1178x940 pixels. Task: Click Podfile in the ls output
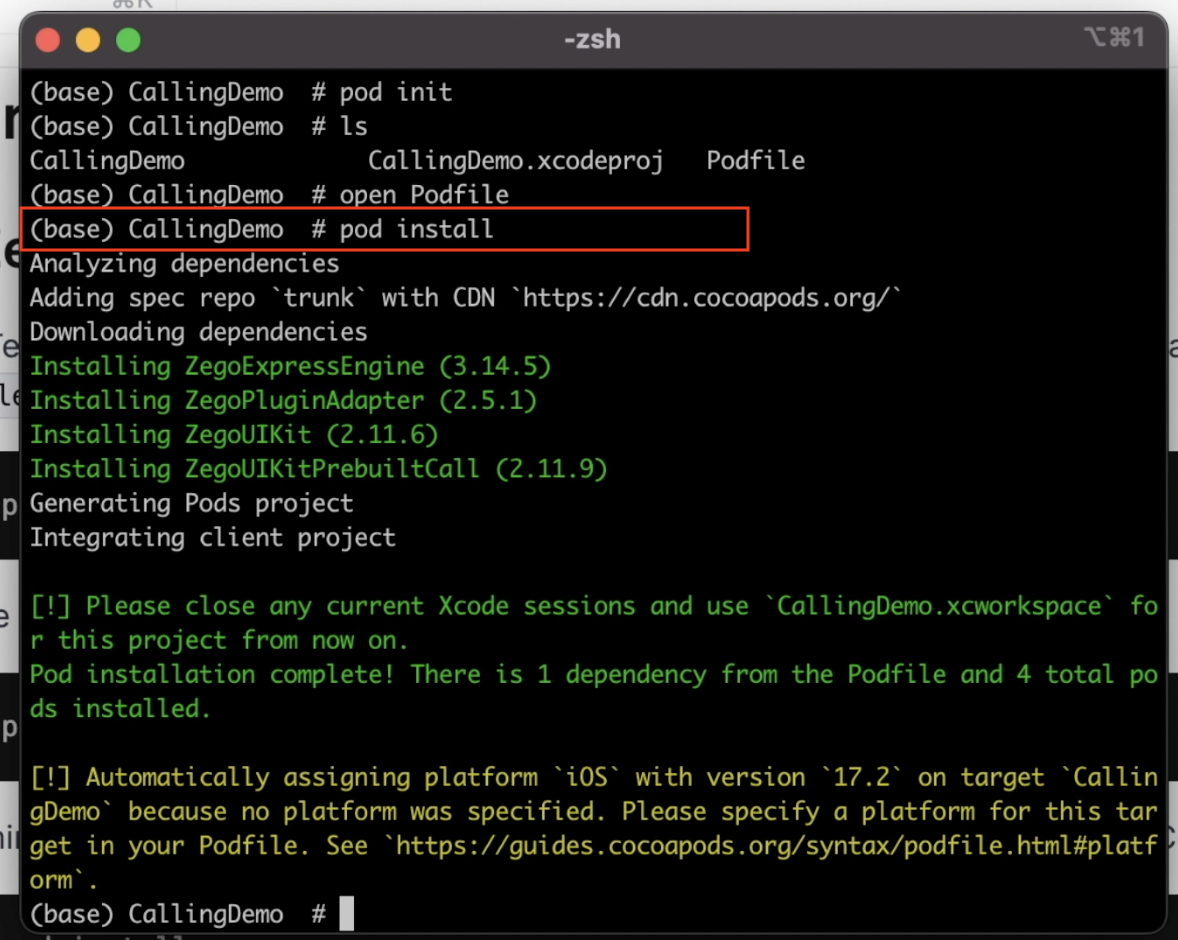(x=755, y=161)
